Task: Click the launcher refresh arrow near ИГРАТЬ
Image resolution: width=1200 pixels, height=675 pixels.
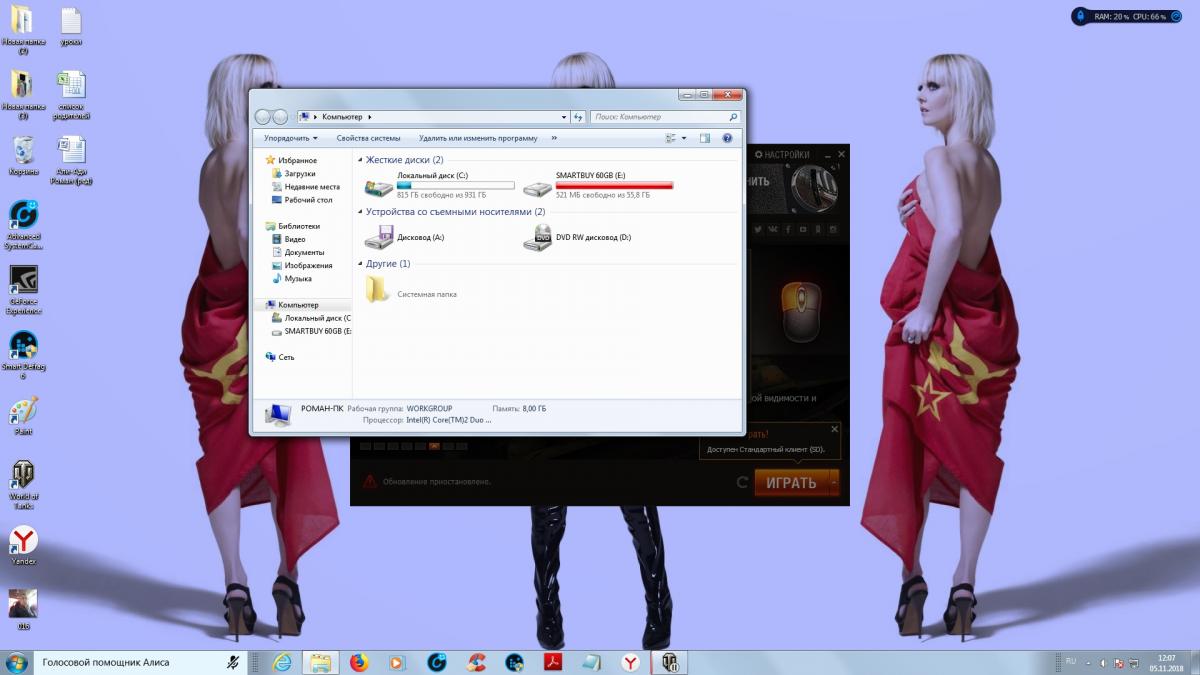Action: pos(742,482)
